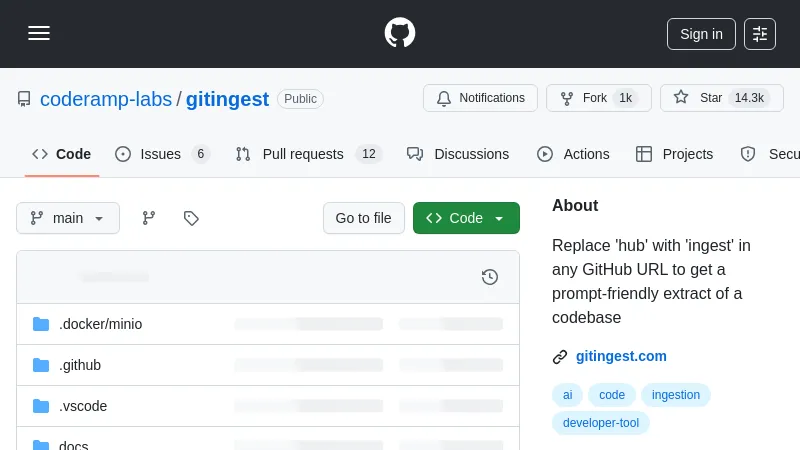Click the Sign in button
The height and width of the screenshot is (450, 800).
coord(701,33)
